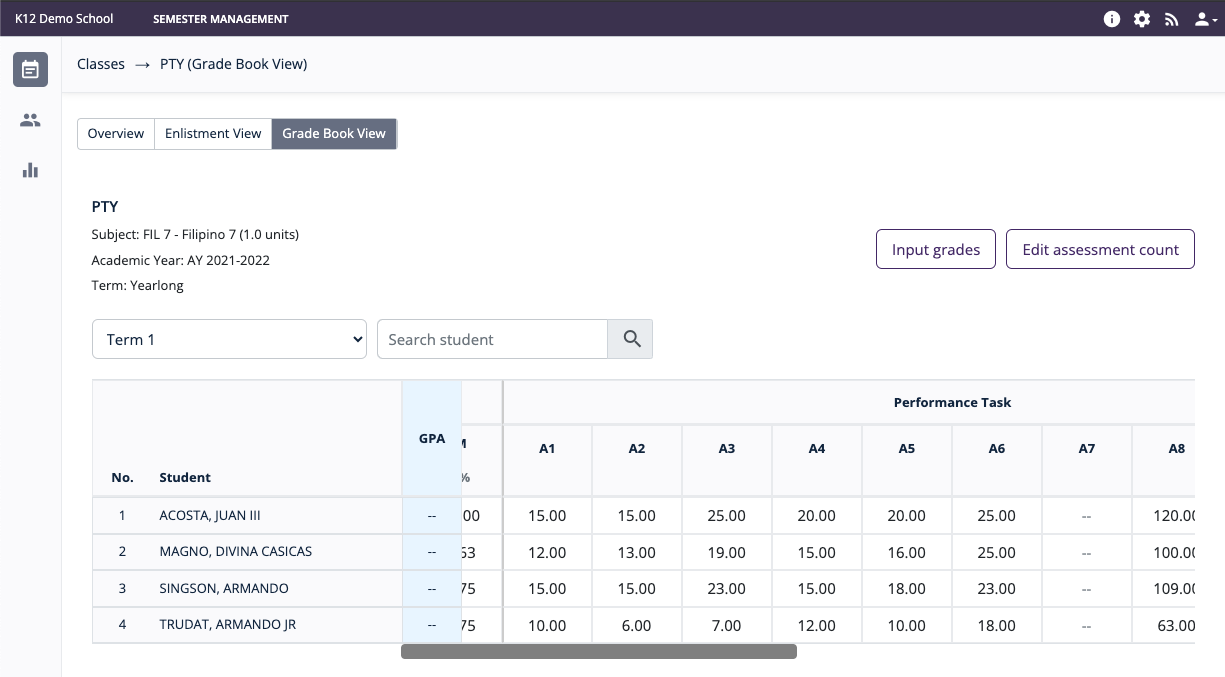Select the ACOSTA, JUAN III student row

210,516
